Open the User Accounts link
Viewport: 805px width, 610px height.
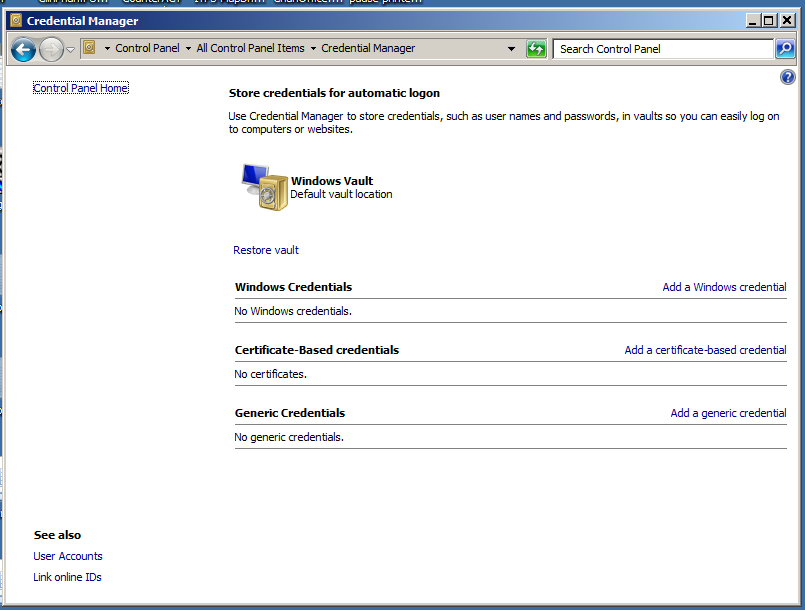click(x=68, y=556)
